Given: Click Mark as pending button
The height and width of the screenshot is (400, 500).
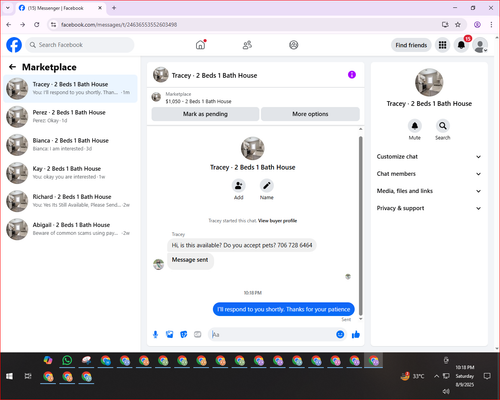Looking at the screenshot, I should coord(205,114).
